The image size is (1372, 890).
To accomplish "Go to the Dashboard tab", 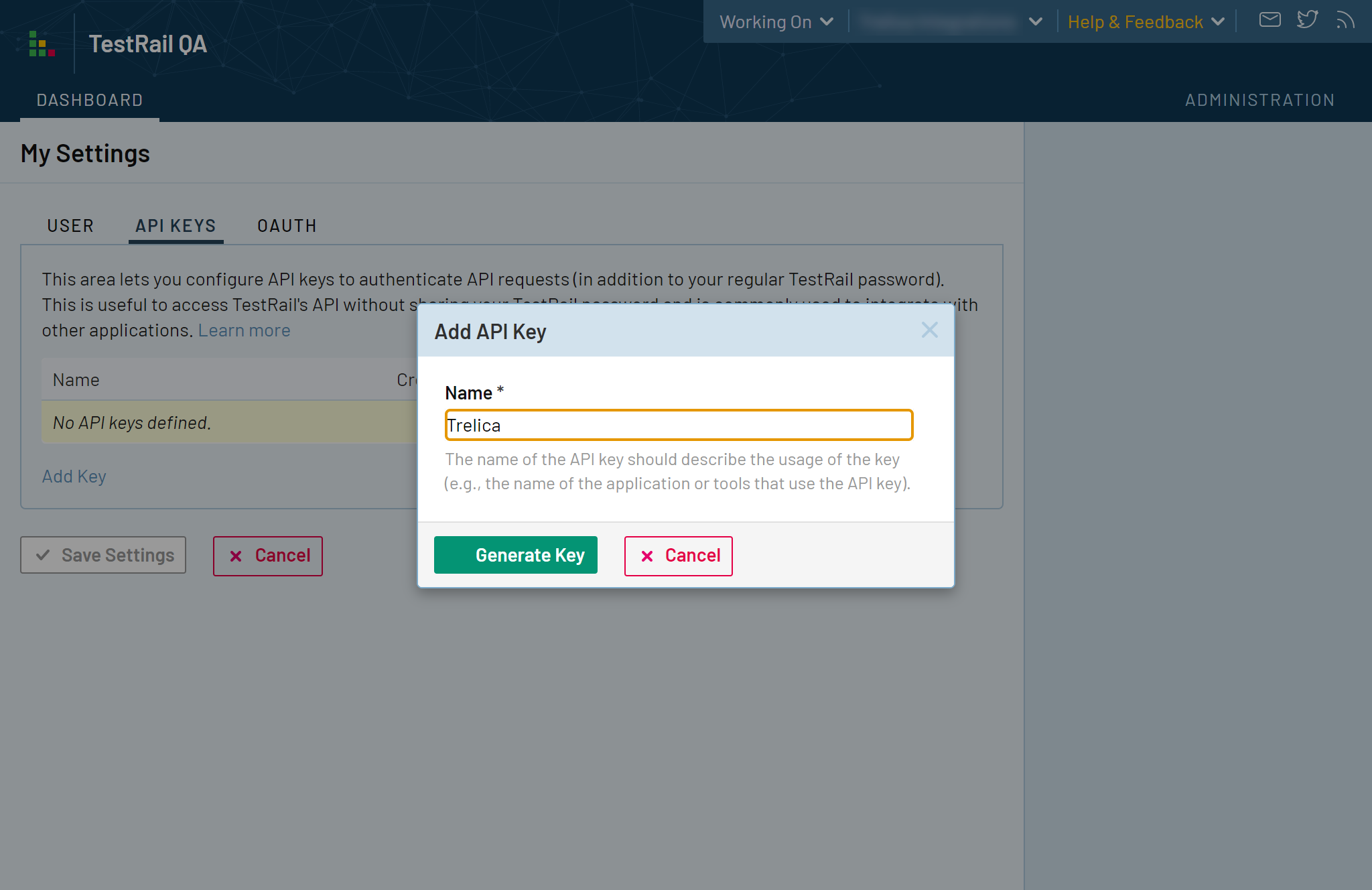I will click(90, 101).
